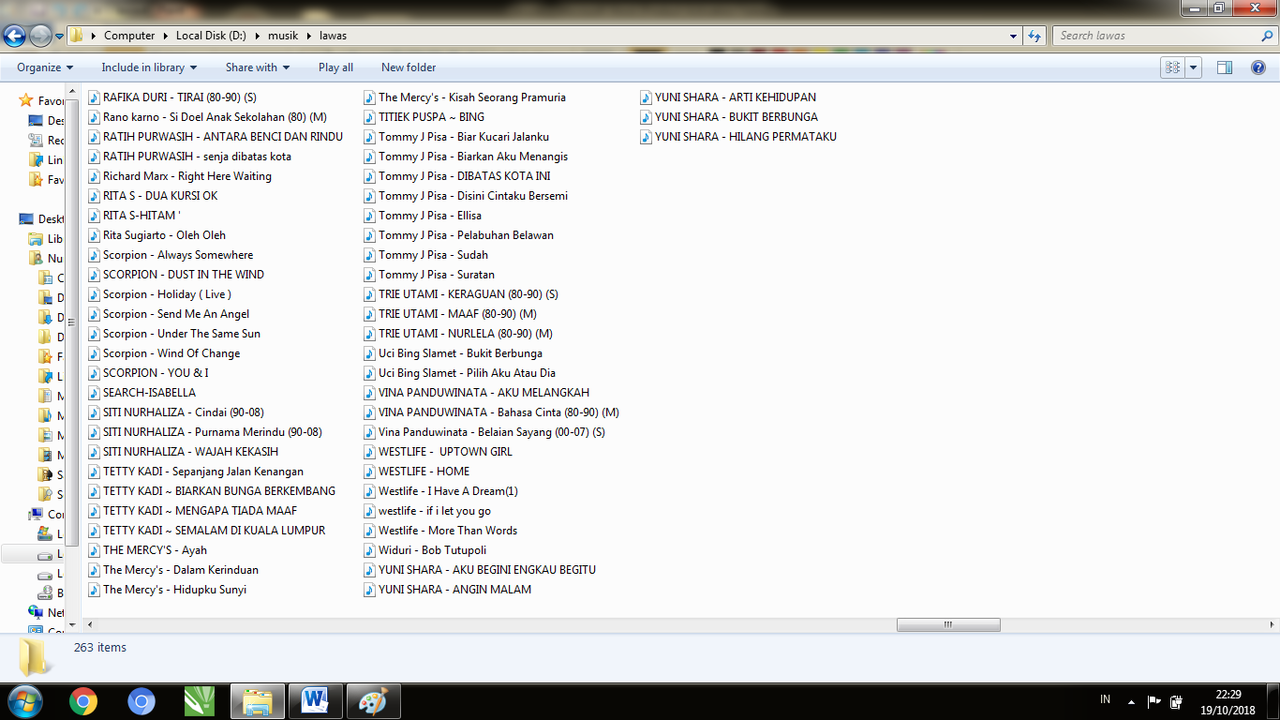Click music icon beside Scorpion - Wind Of Change
Screen dimensions: 1280x720
click(x=94, y=353)
